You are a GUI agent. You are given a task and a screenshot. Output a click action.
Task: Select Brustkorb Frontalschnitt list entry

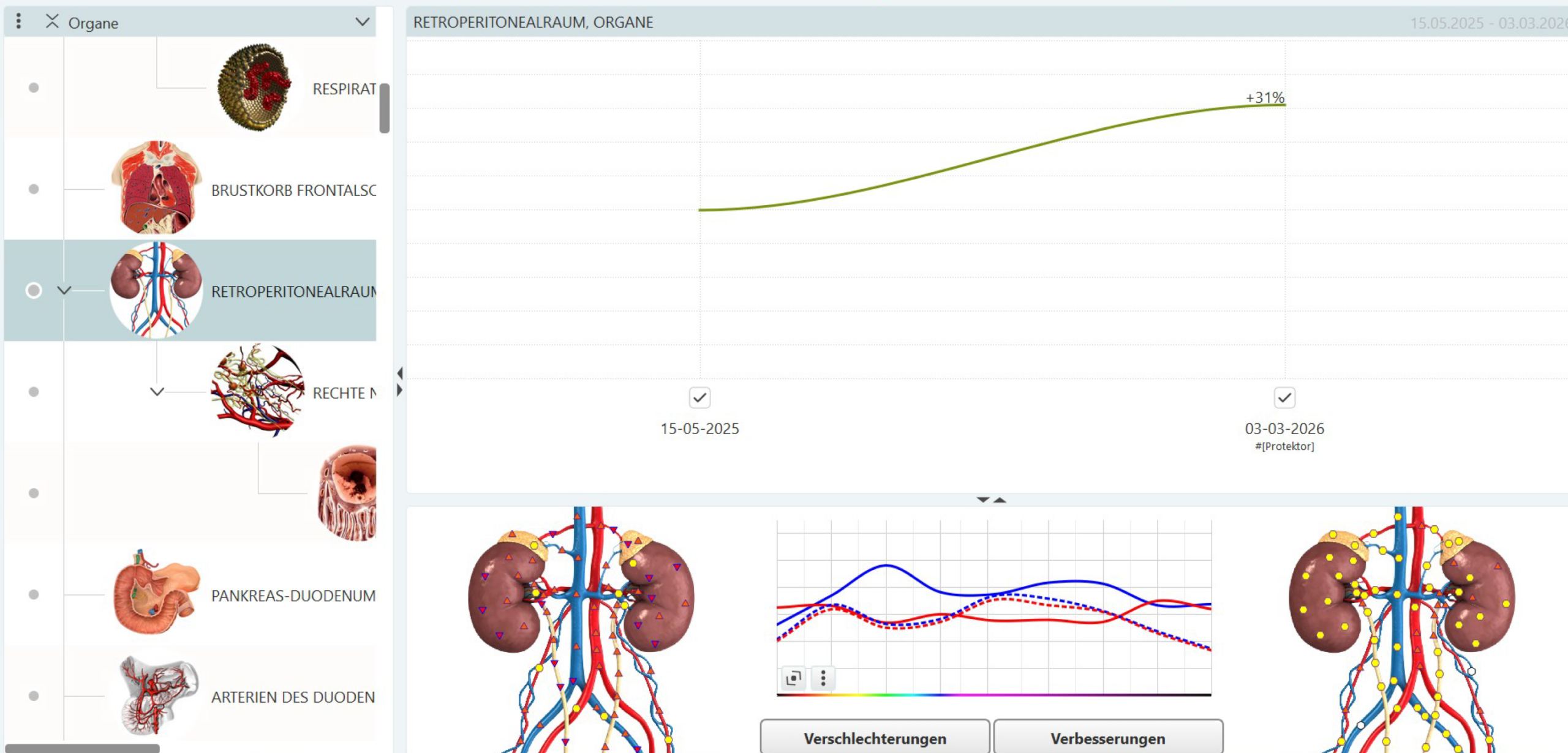[293, 190]
